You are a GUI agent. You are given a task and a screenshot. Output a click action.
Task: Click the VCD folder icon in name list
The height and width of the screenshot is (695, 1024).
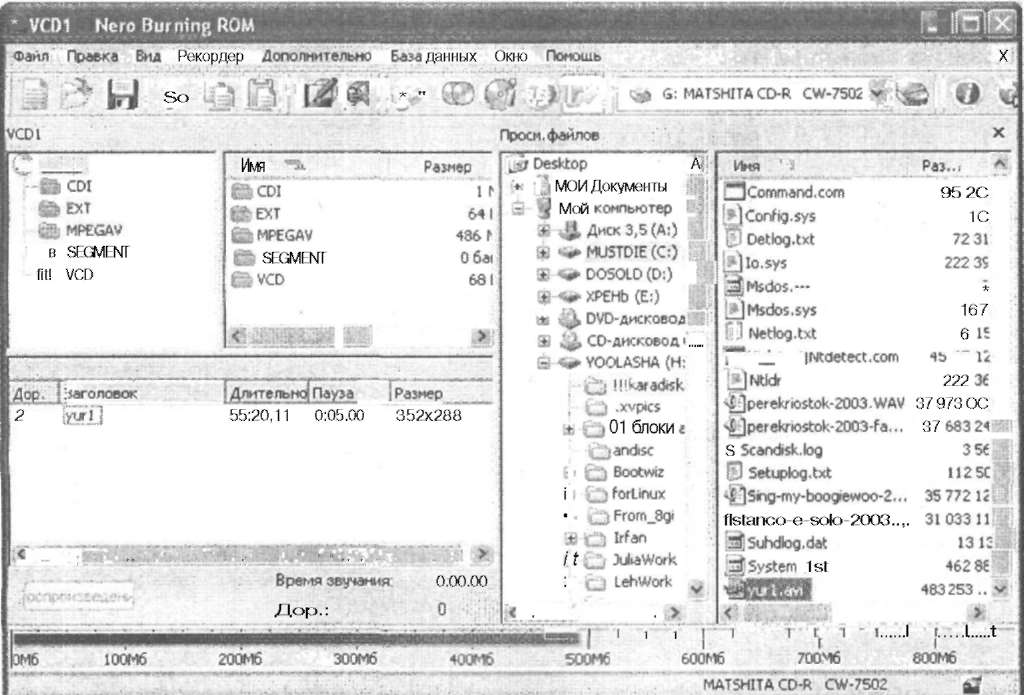[x=242, y=280]
